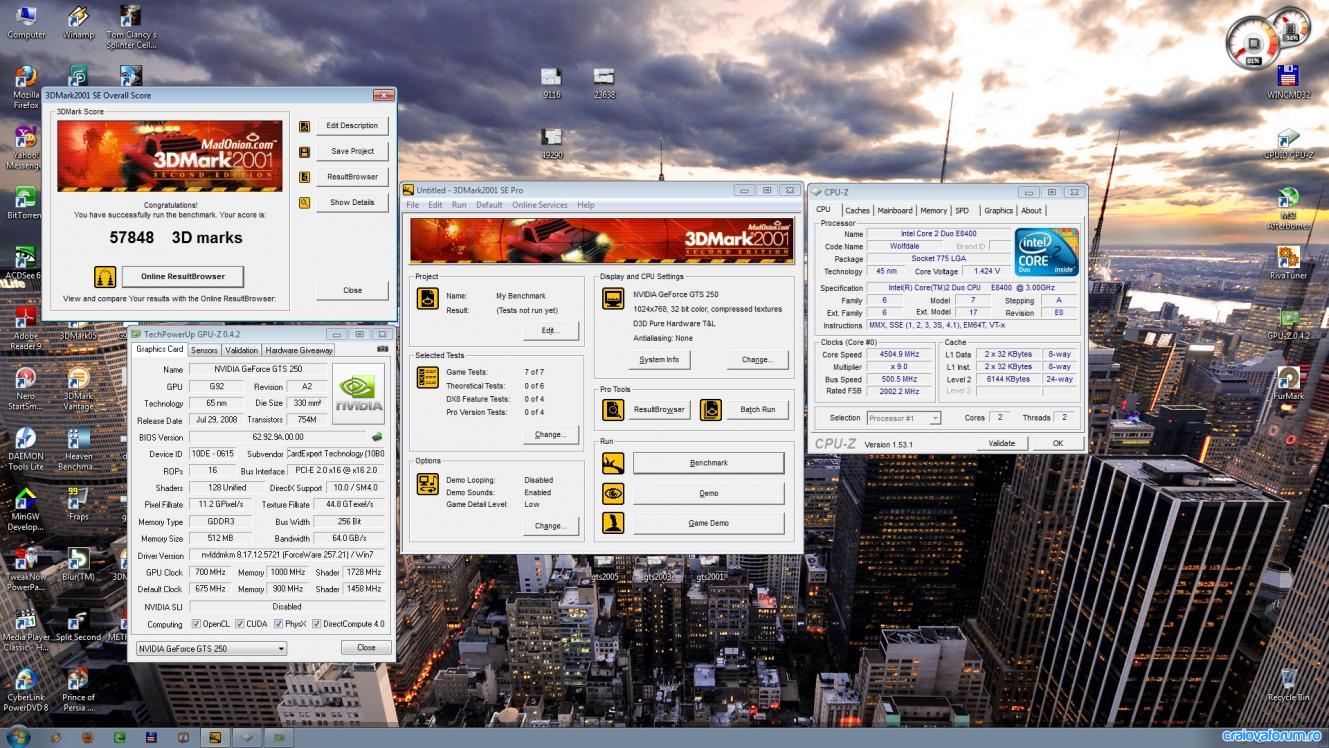This screenshot has height=748, width=1329.
Task: Open the Default menu in 3DMark2001
Action: 489,205
